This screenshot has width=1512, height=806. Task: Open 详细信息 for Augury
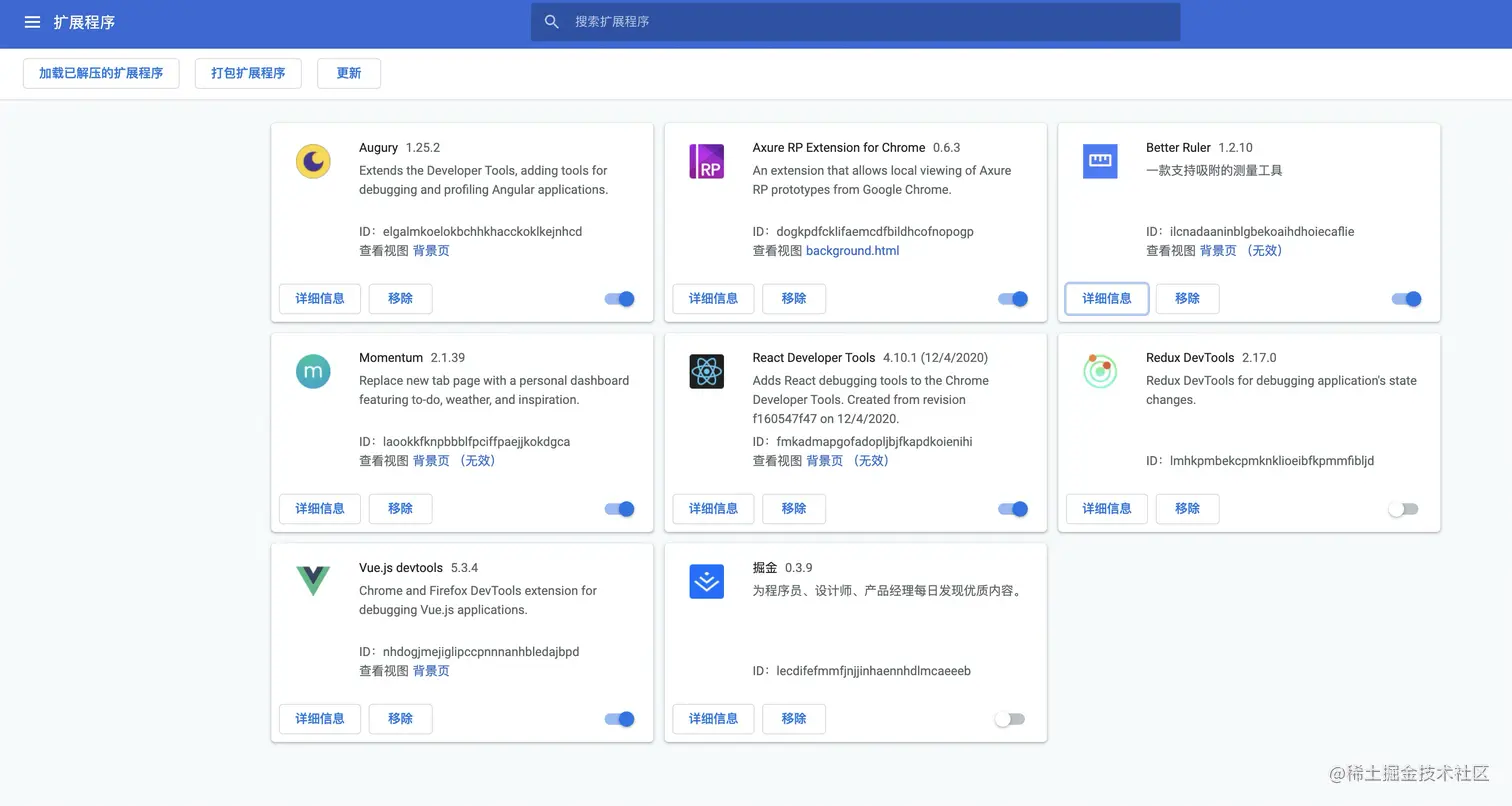coord(320,298)
